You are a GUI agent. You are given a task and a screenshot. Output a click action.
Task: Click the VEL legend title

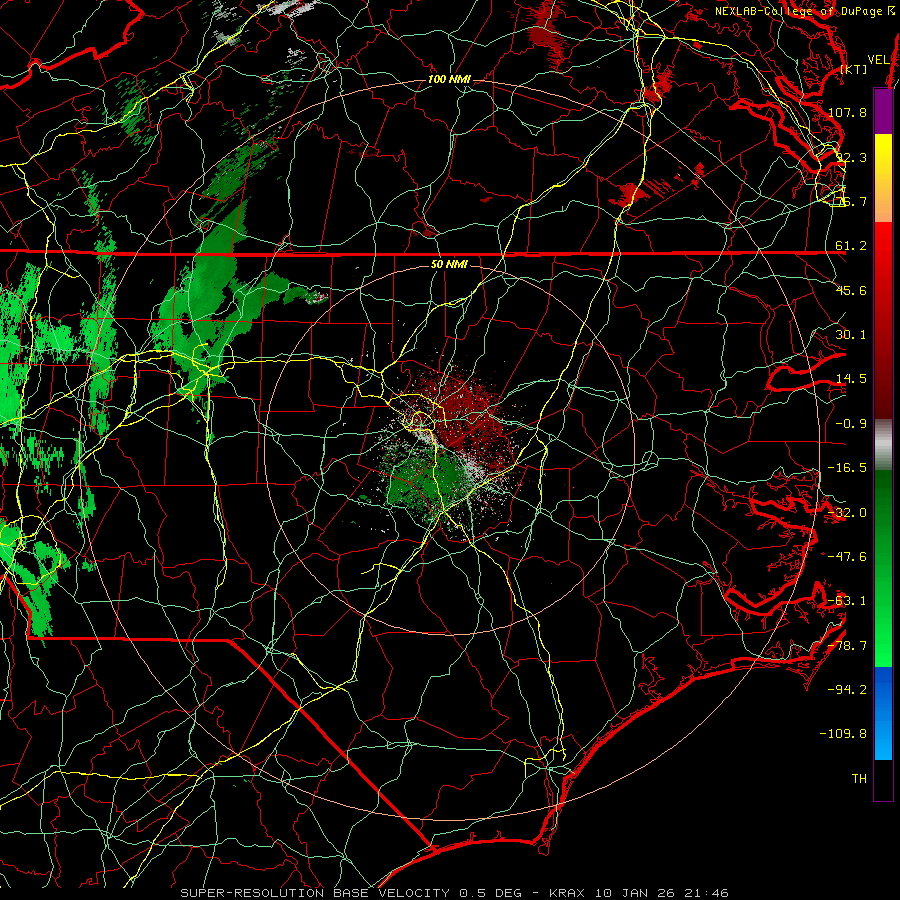tap(878, 60)
